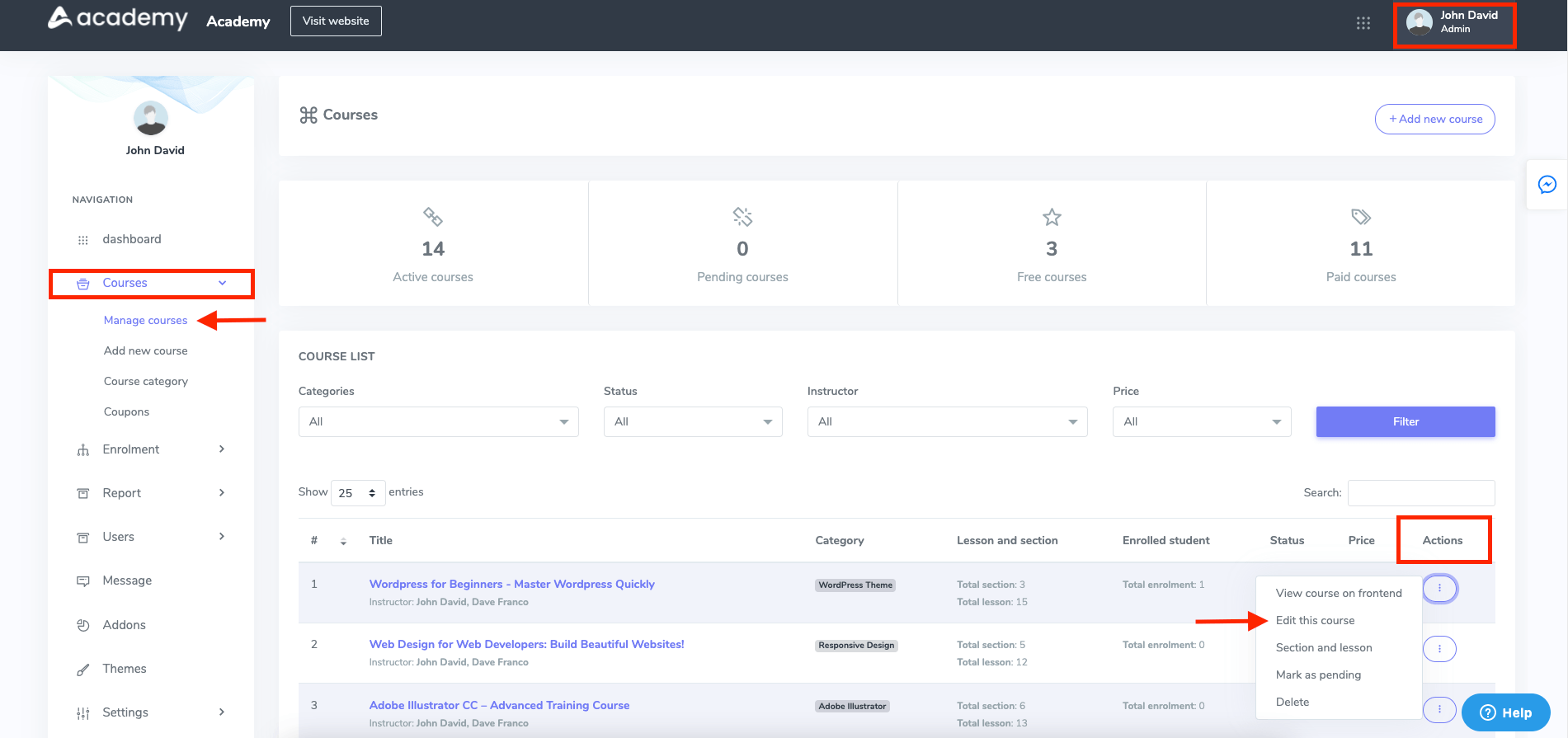Sort the table by # column
This screenshot has width=1568, height=738.
[343, 541]
